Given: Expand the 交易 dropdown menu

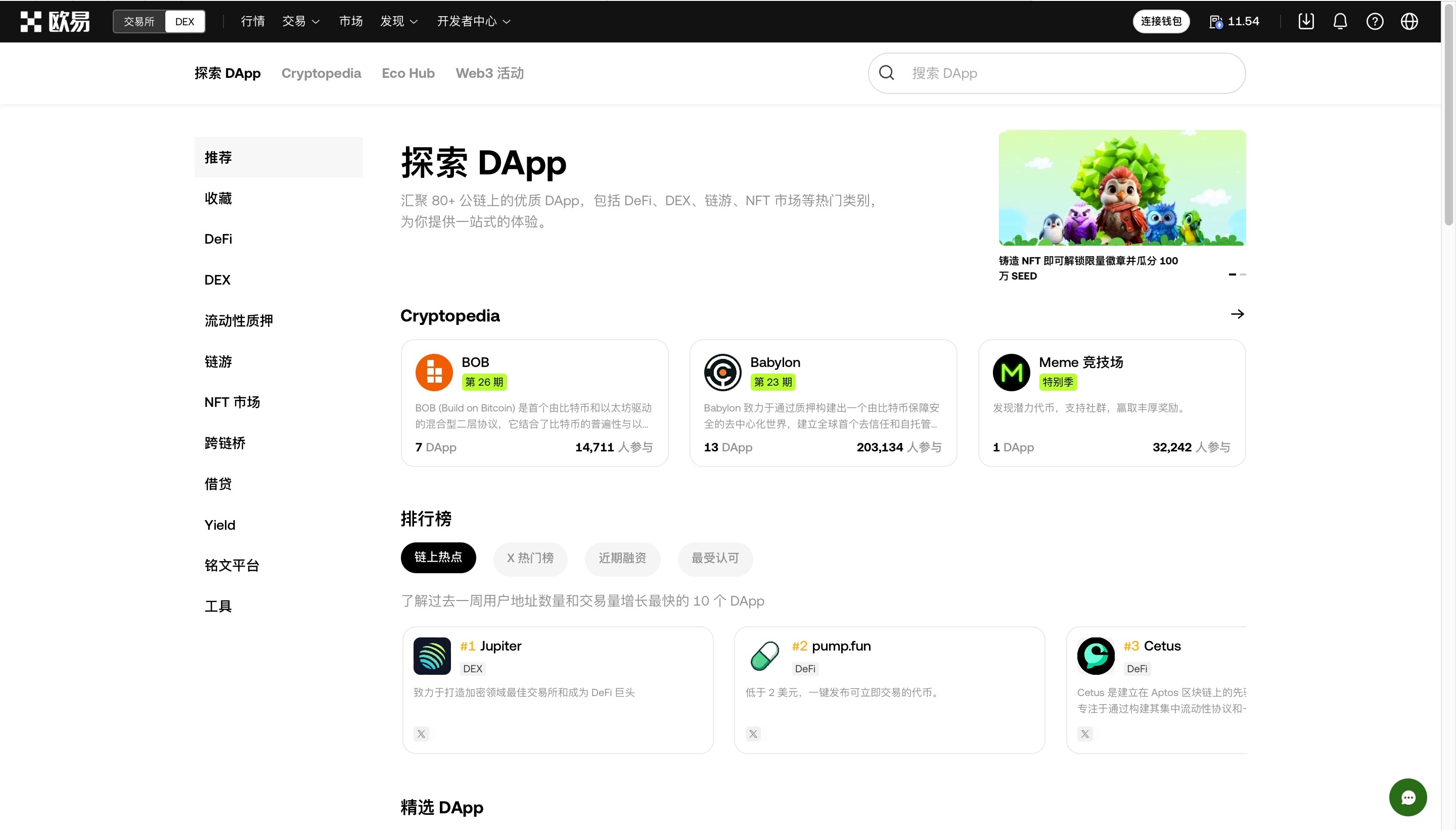Looking at the screenshot, I should (300, 21).
